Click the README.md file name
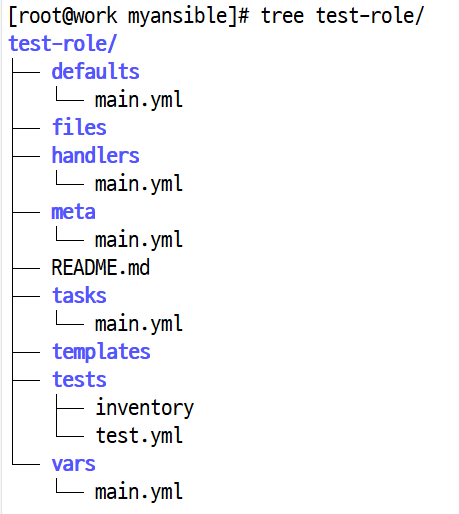The width and height of the screenshot is (459, 514). 101,267
